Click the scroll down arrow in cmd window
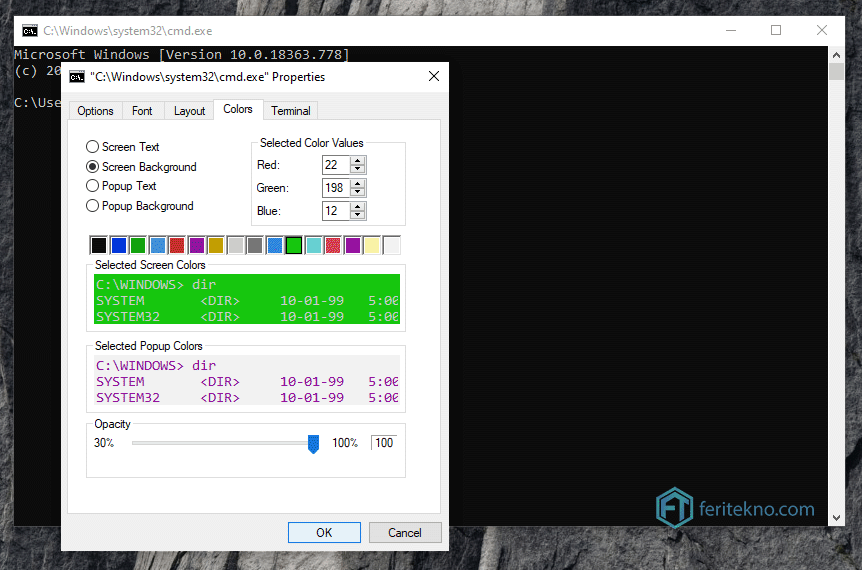Image resolution: width=862 pixels, height=570 pixels. 836,517
